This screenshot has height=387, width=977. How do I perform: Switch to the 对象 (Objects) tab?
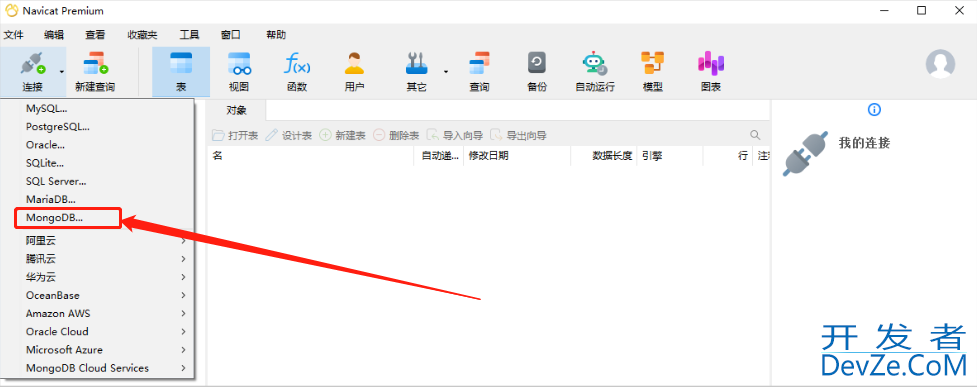tap(236, 110)
